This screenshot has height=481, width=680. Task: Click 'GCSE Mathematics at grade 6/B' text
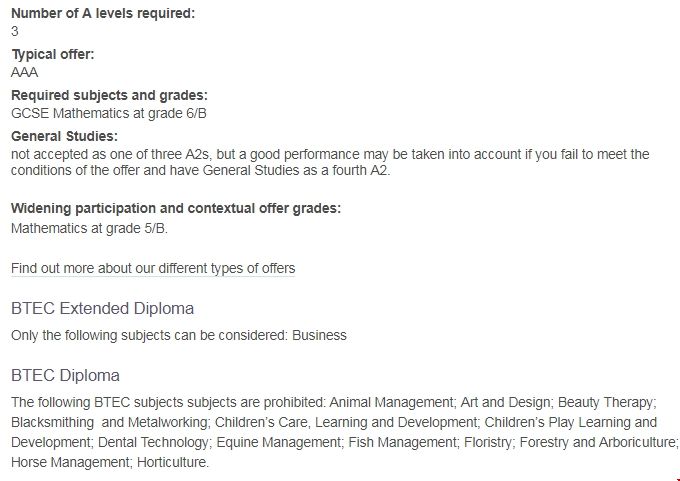click(x=109, y=113)
